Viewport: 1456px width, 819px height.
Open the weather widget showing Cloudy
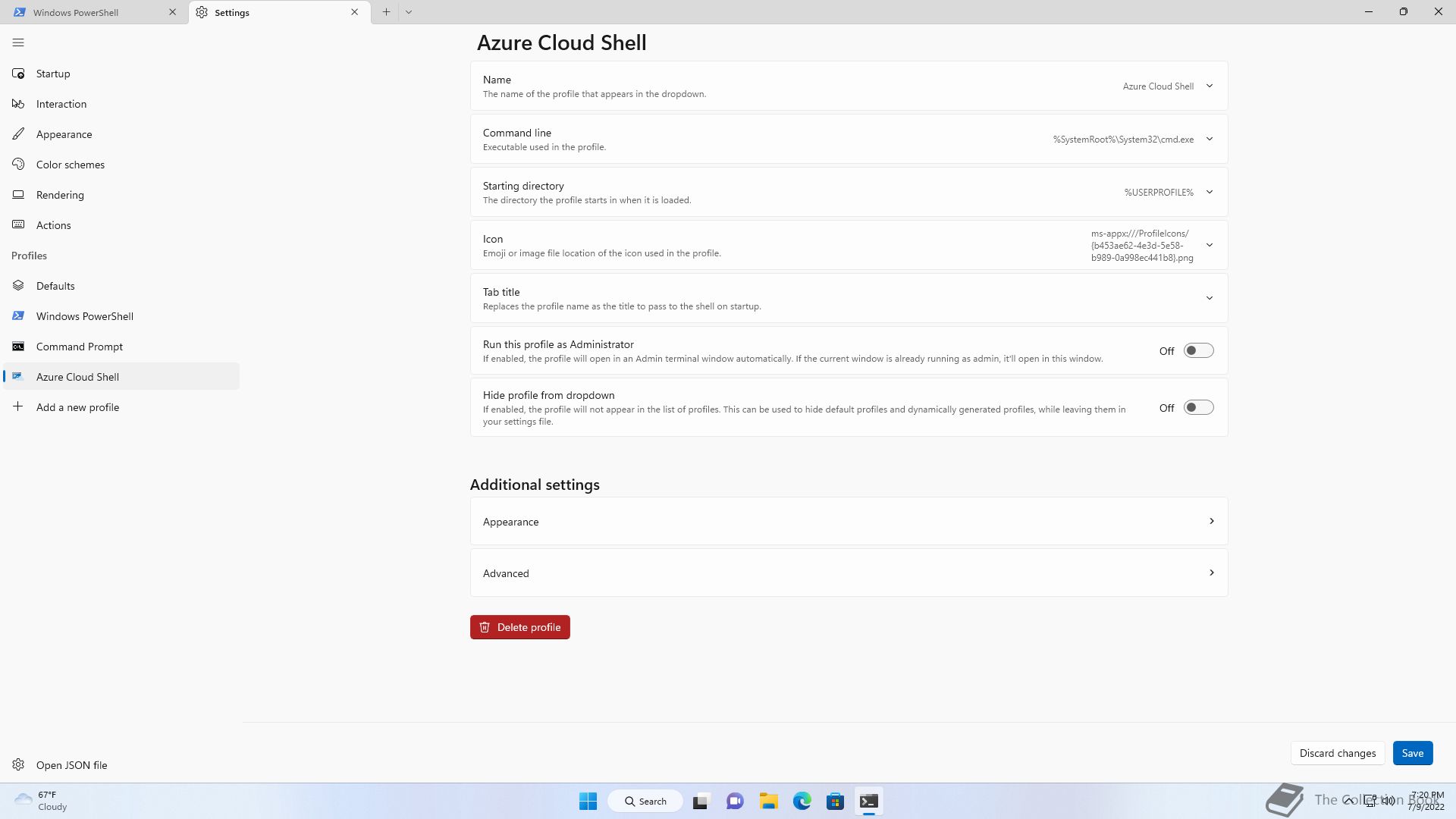click(x=41, y=801)
